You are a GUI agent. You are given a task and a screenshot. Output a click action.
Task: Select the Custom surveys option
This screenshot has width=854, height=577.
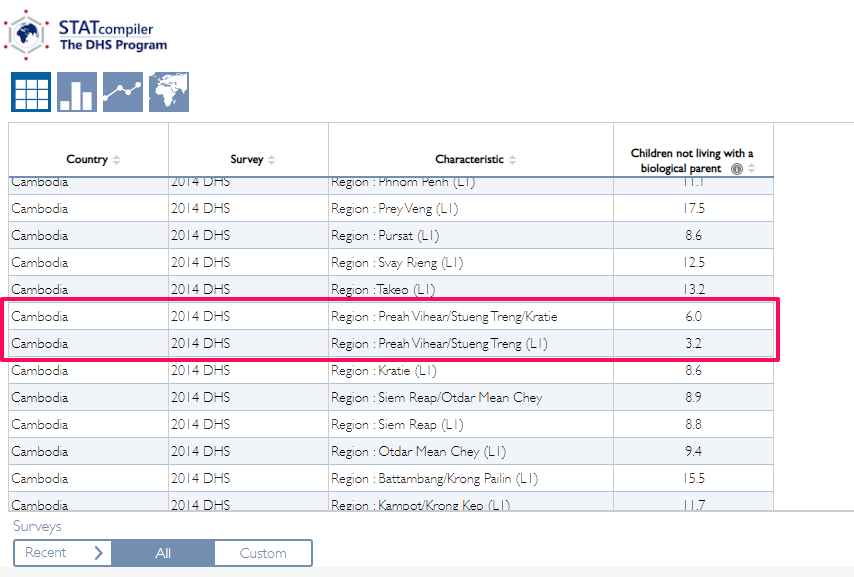(x=262, y=553)
